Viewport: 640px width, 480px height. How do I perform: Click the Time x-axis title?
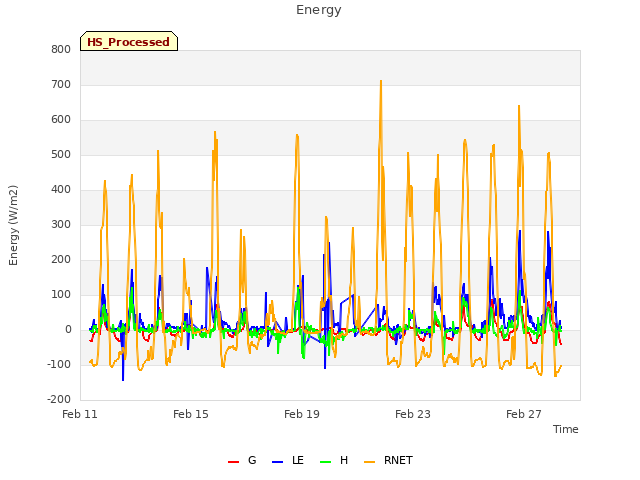(x=566, y=429)
